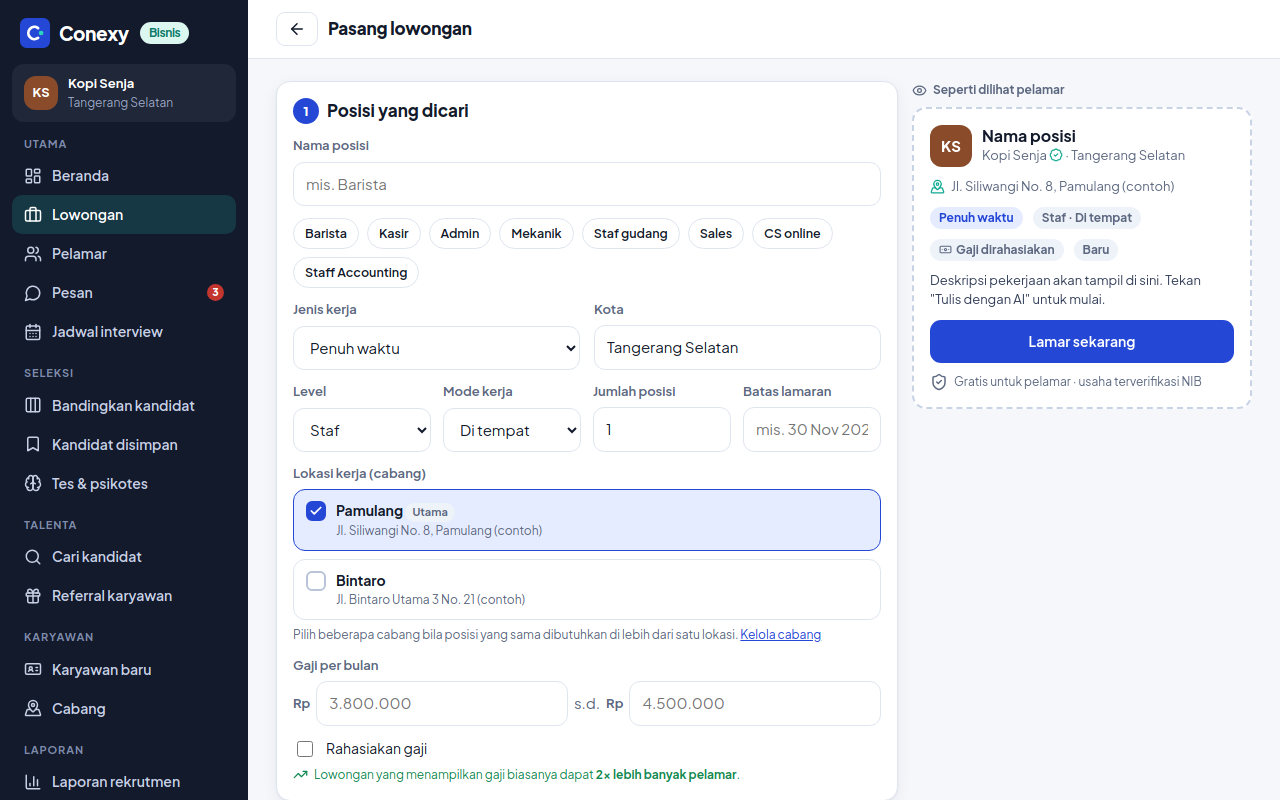Click the Karyawan baru ID card icon
1280x800 pixels.
(33, 670)
